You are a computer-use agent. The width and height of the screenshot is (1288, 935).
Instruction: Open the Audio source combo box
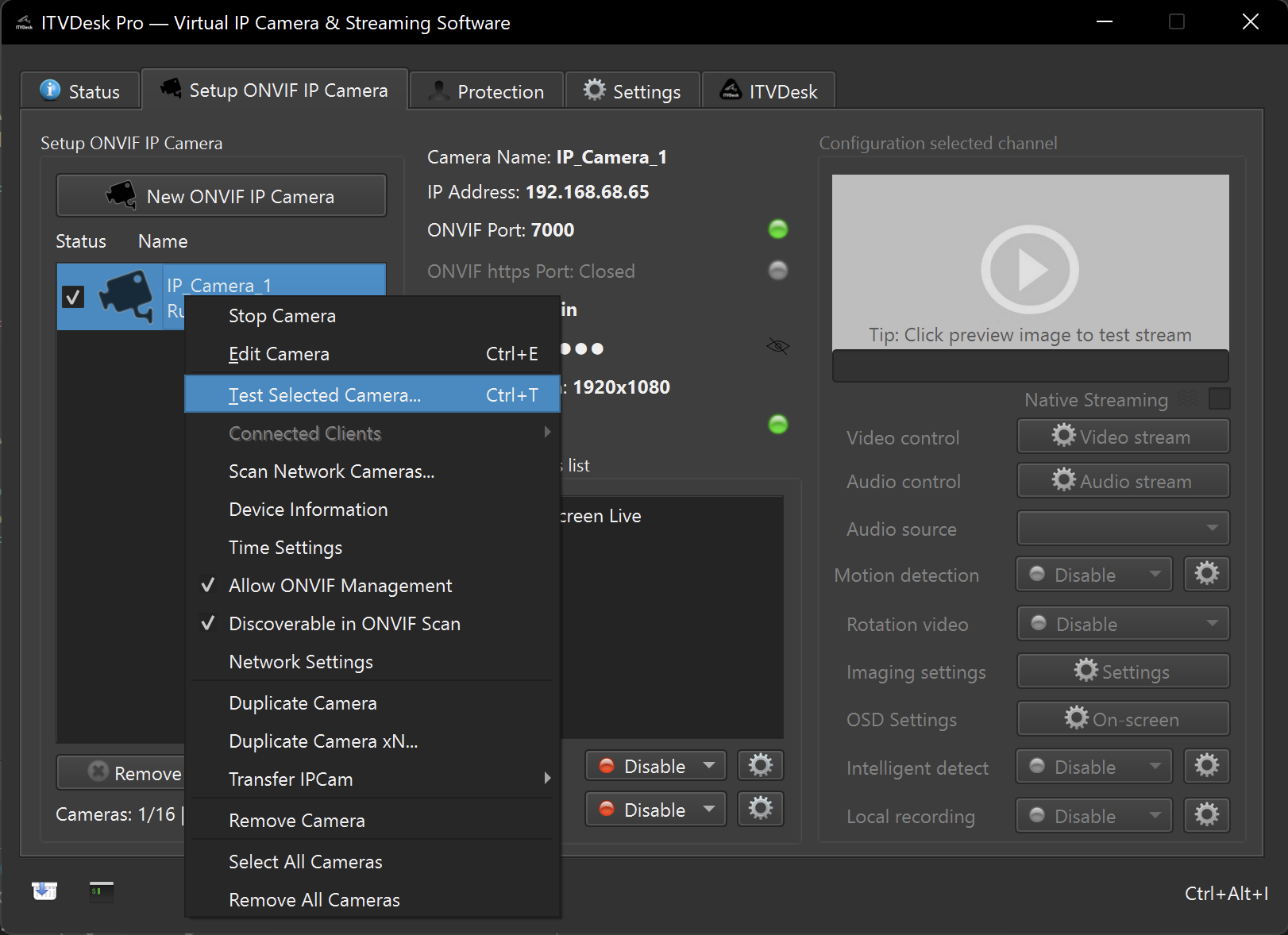click(1123, 528)
